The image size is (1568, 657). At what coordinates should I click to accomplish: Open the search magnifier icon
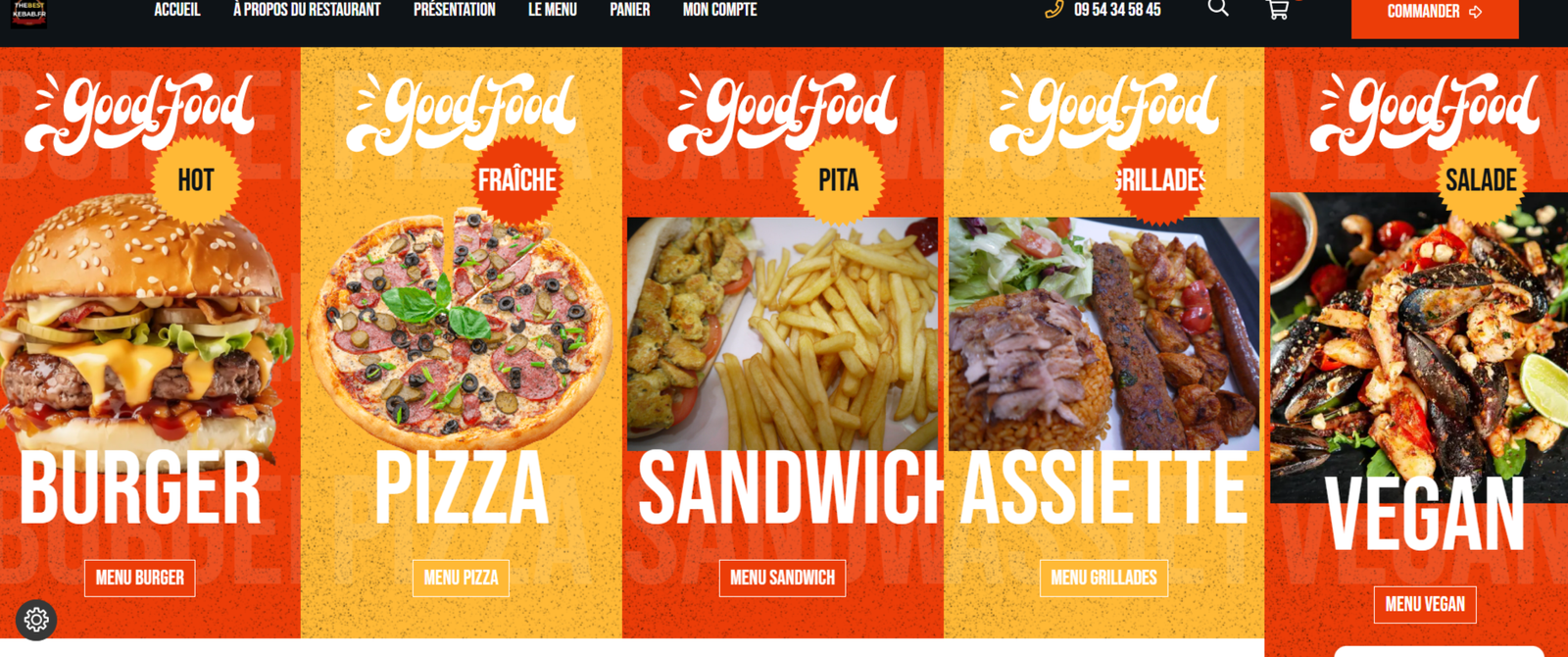pos(1218,8)
